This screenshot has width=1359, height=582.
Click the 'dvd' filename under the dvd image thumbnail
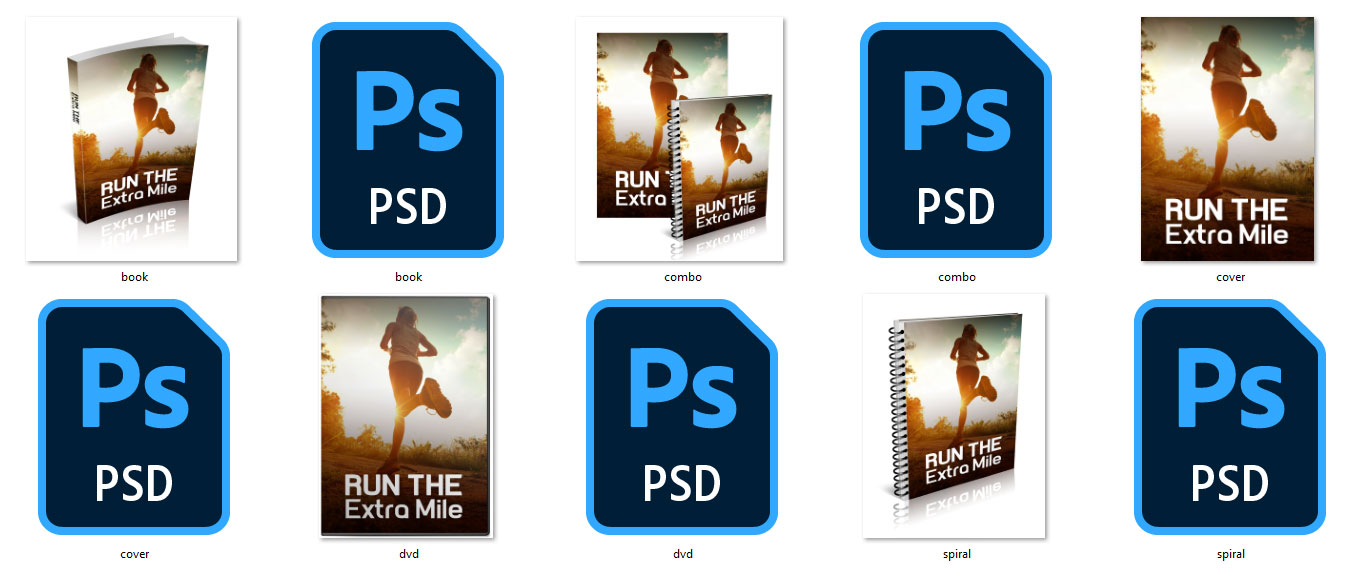tap(408, 553)
